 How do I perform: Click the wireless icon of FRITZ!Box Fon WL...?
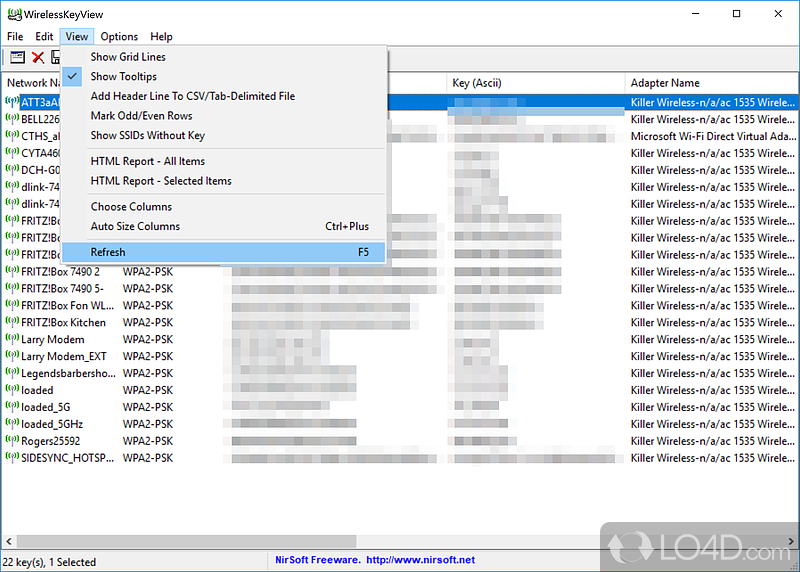12,305
